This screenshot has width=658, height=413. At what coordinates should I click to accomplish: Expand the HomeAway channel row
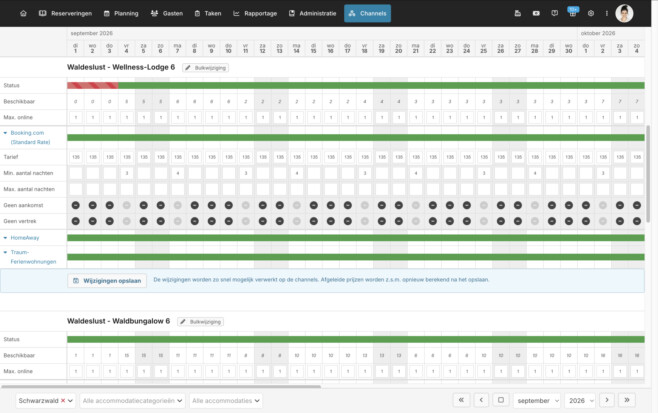coord(21,238)
